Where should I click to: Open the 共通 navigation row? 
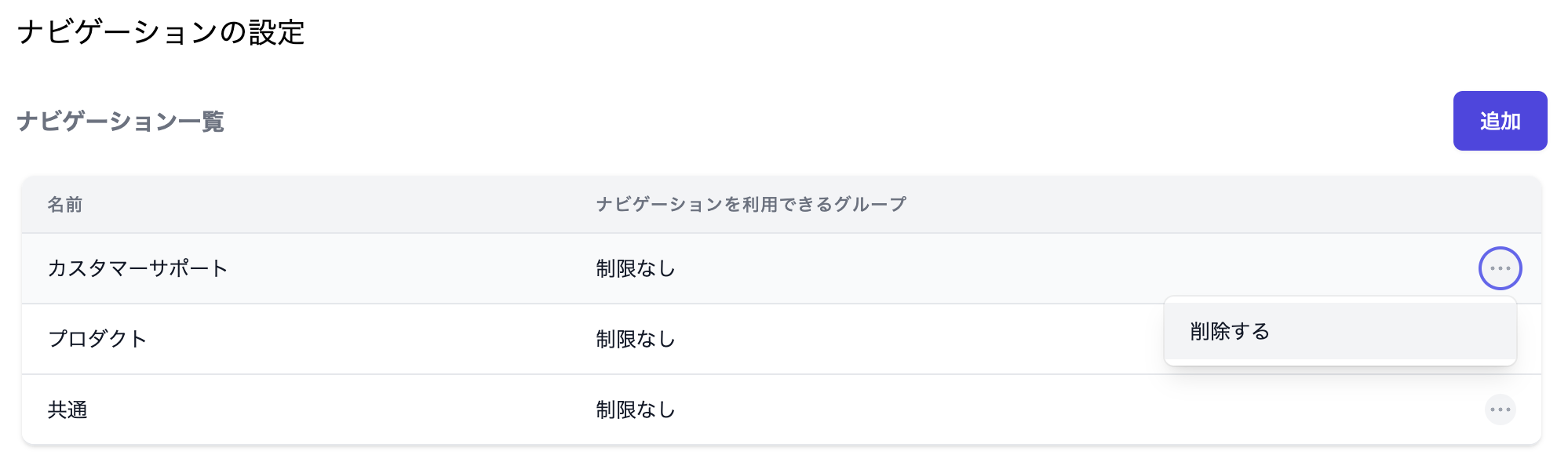[782, 410]
